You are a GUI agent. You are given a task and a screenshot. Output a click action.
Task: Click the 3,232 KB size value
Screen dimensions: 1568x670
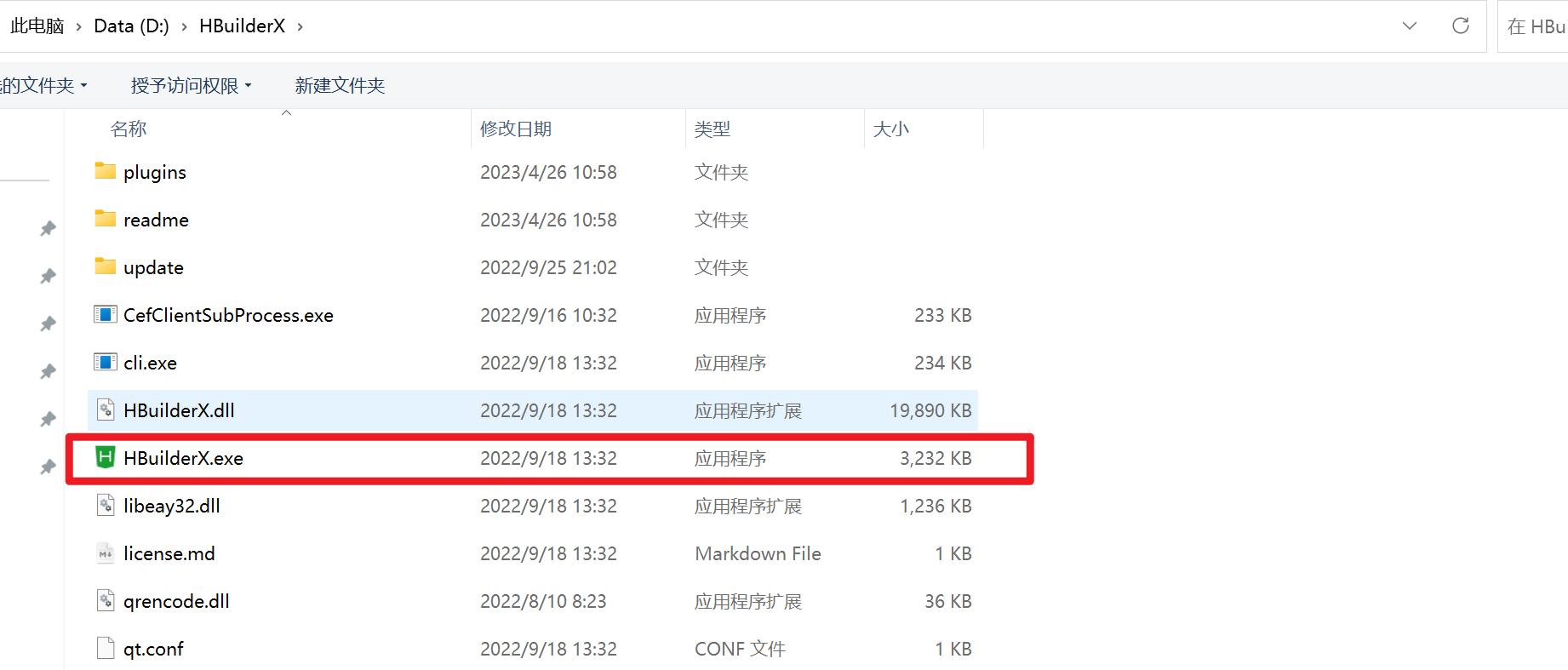[x=936, y=458]
